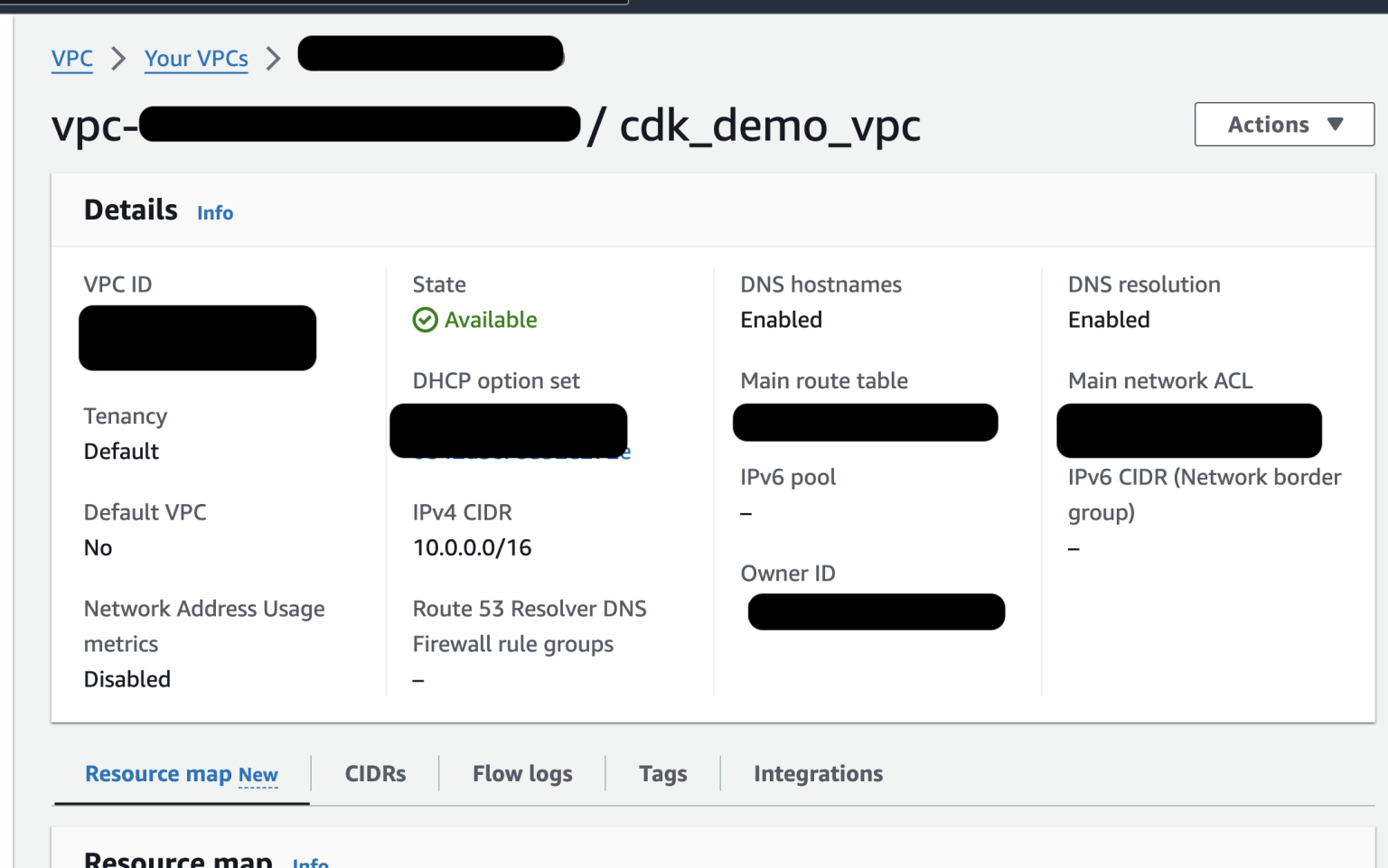Navigate to Your VPCs via breadcrumb
The image size is (1388, 868).
point(196,58)
